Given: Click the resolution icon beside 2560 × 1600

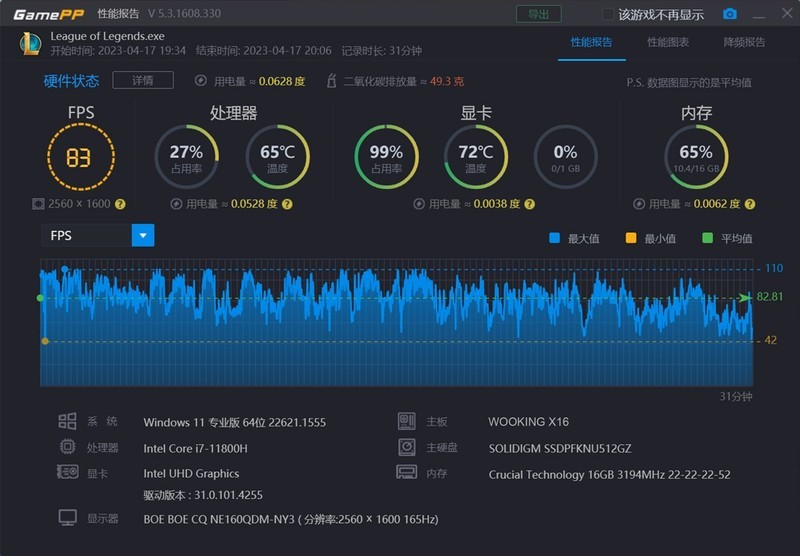Looking at the screenshot, I should point(38,204).
